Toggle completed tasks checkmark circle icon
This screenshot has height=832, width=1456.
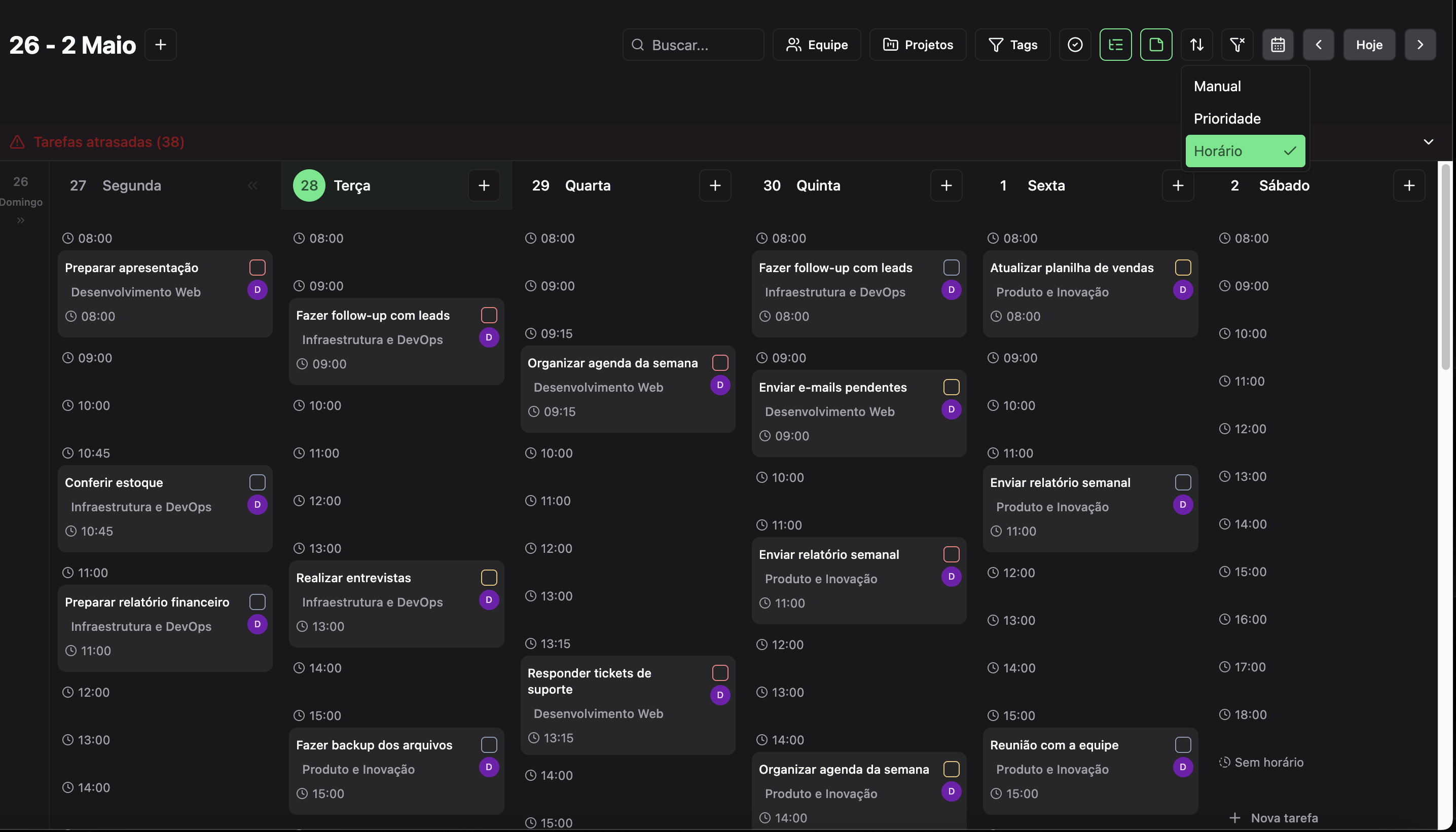click(1075, 45)
